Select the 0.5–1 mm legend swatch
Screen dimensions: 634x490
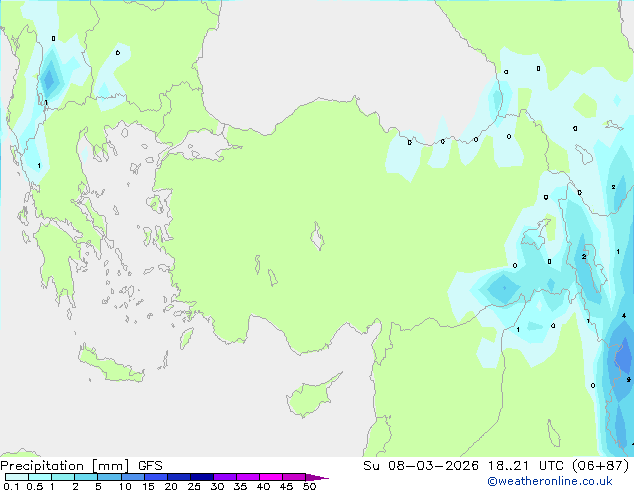click(40, 477)
